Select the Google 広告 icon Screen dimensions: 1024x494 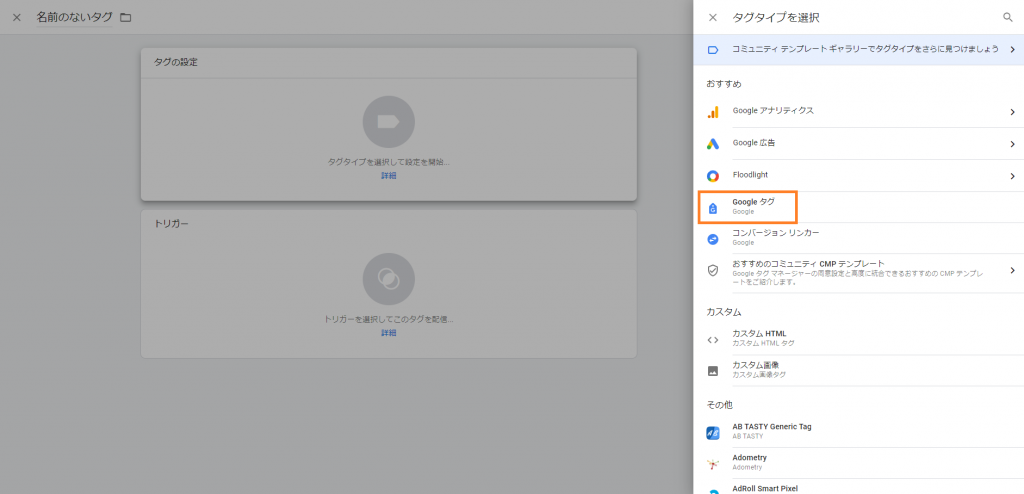713,144
